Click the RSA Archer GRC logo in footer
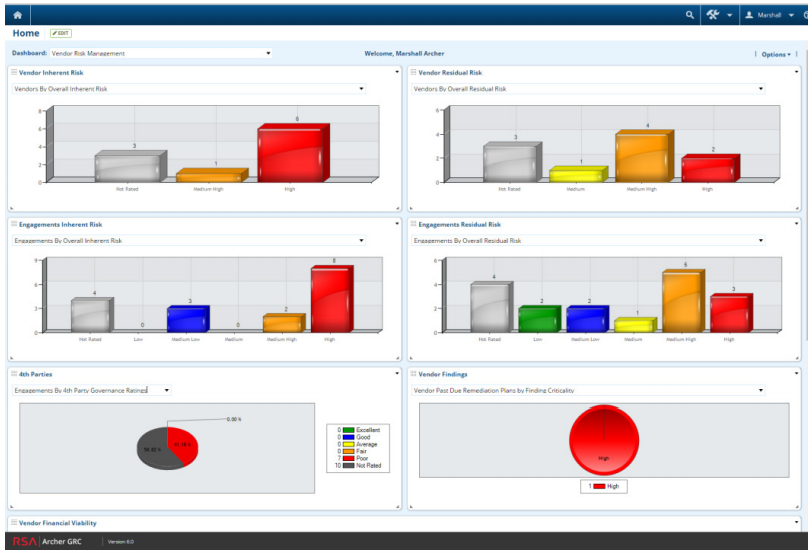The width and height of the screenshot is (812, 553). [47, 542]
